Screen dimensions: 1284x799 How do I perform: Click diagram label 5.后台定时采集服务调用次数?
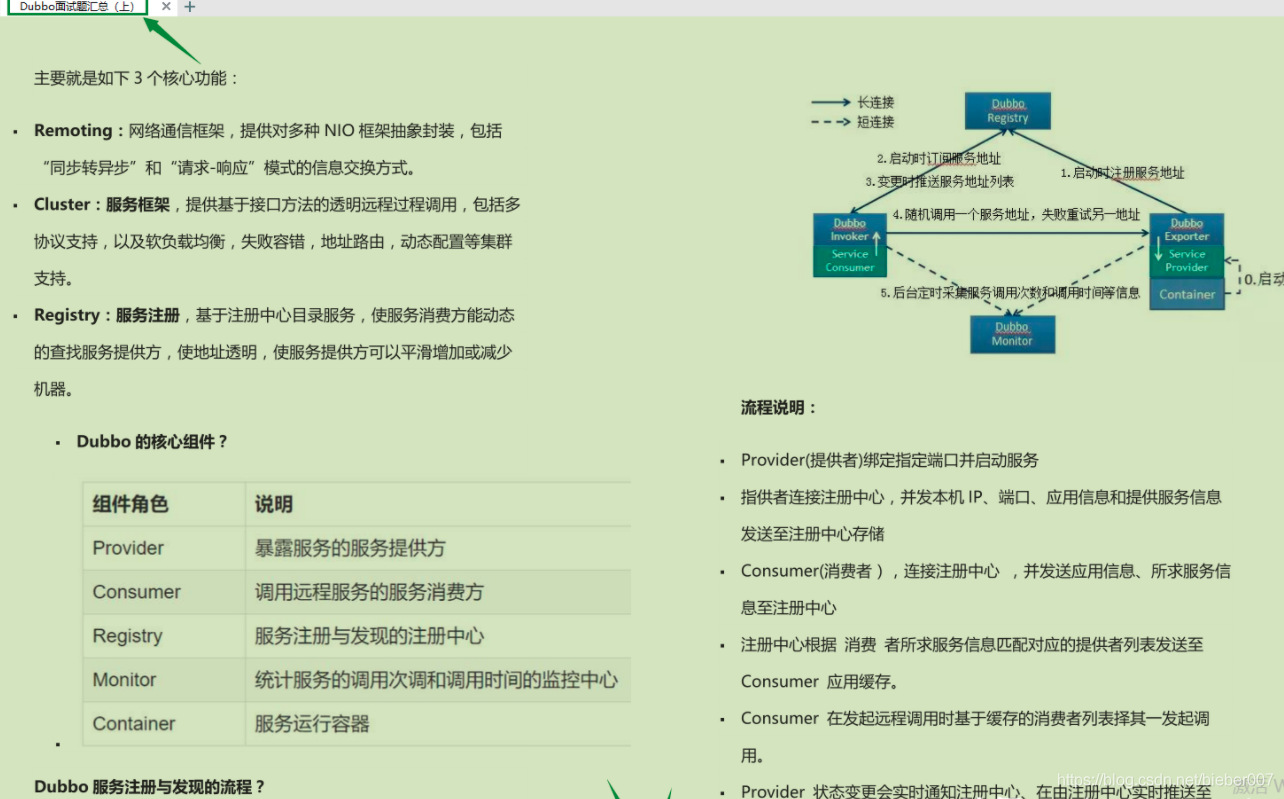[959, 293]
